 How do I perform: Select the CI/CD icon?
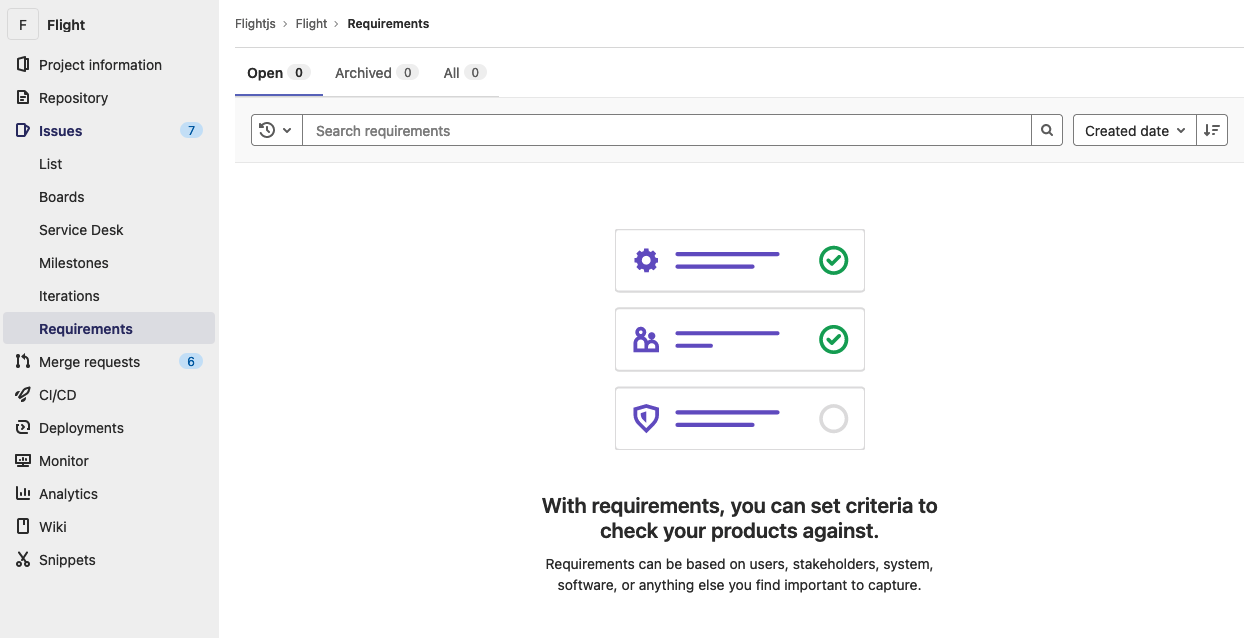(21, 394)
